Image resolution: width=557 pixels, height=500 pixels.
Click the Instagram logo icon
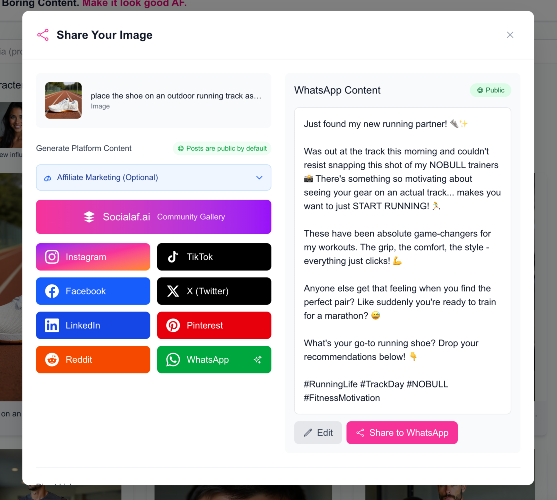pyautogui.click(x=52, y=257)
